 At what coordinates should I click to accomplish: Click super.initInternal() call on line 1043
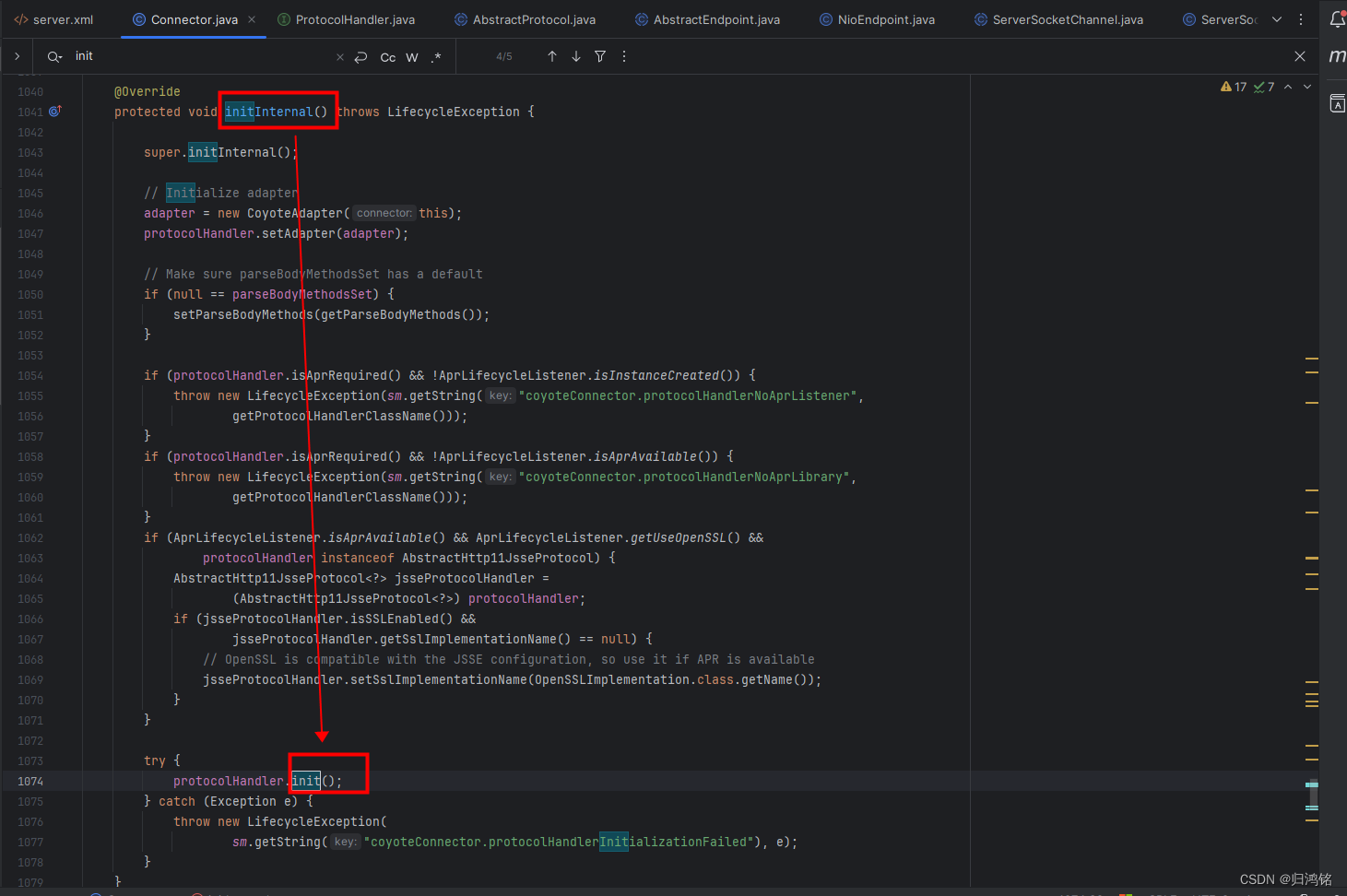pyautogui.click(x=221, y=152)
